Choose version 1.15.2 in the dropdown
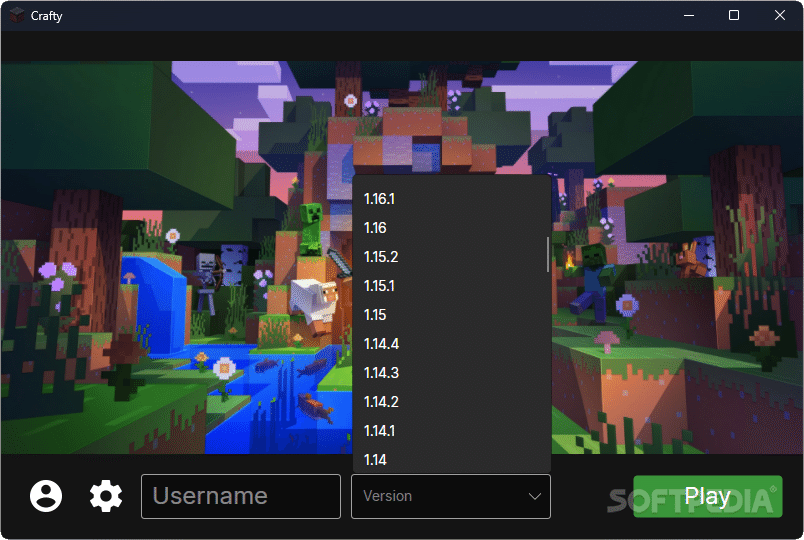Screen dimensions: 804x540 [x=451, y=256]
